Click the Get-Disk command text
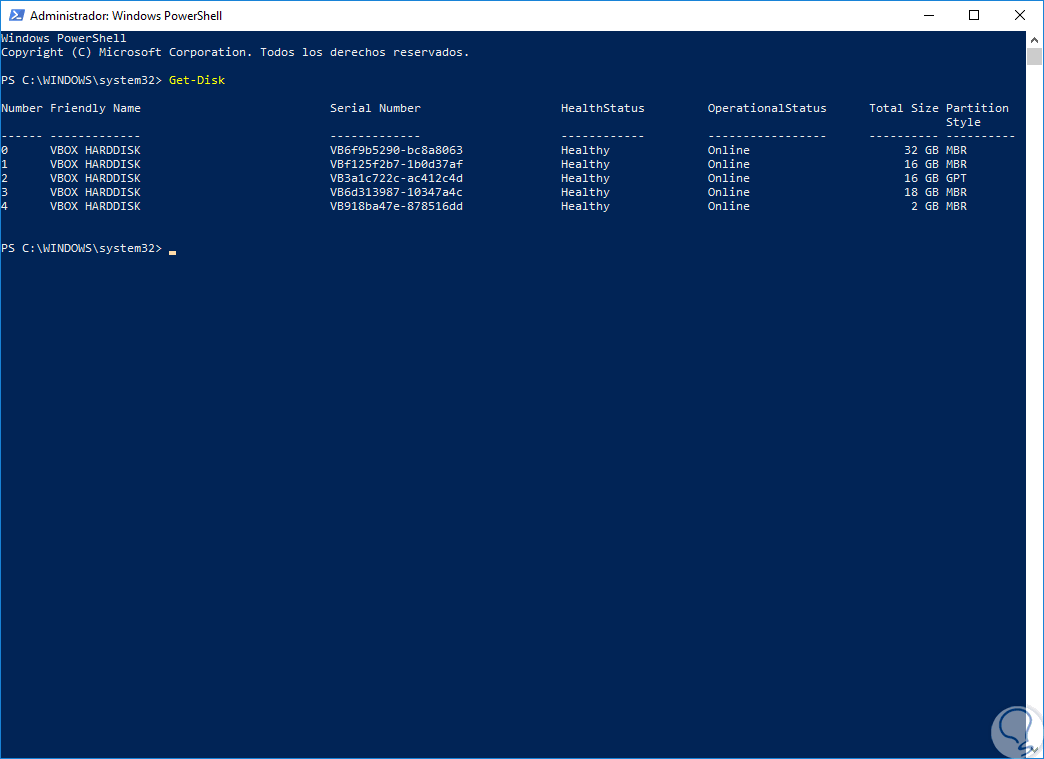 click(197, 80)
